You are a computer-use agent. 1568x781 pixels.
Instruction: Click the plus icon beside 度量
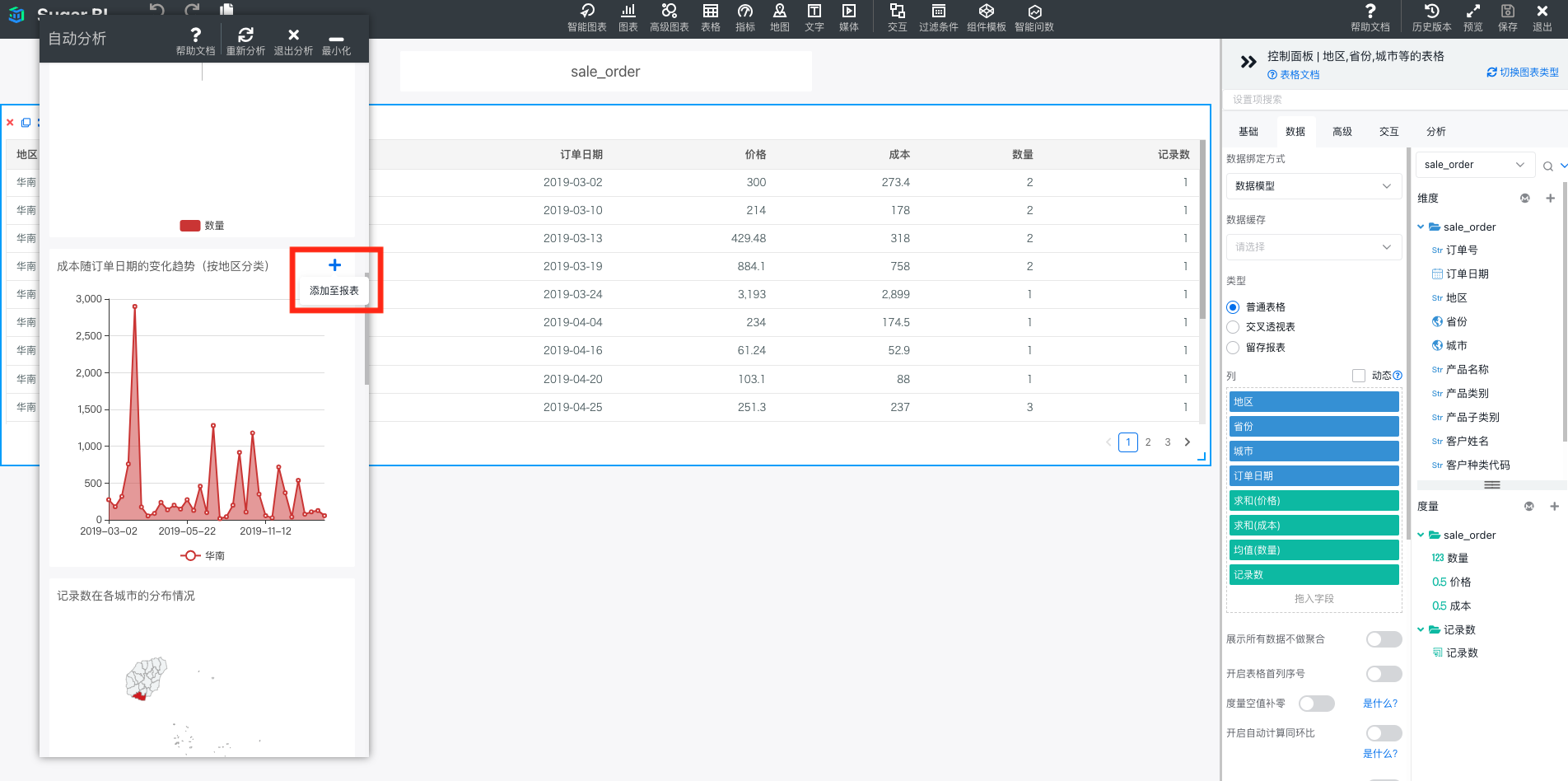click(1554, 507)
